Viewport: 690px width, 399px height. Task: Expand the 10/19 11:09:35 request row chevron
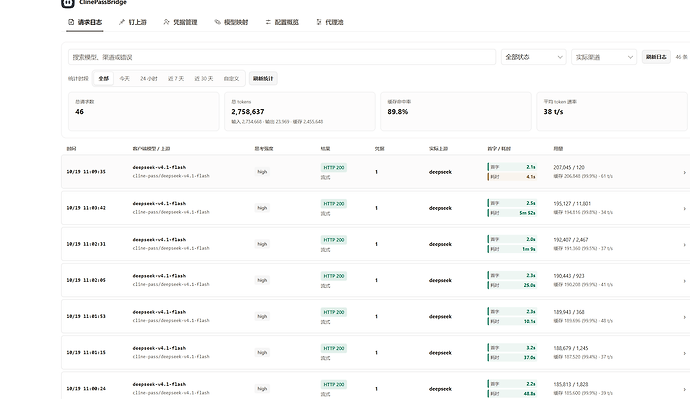point(684,172)
